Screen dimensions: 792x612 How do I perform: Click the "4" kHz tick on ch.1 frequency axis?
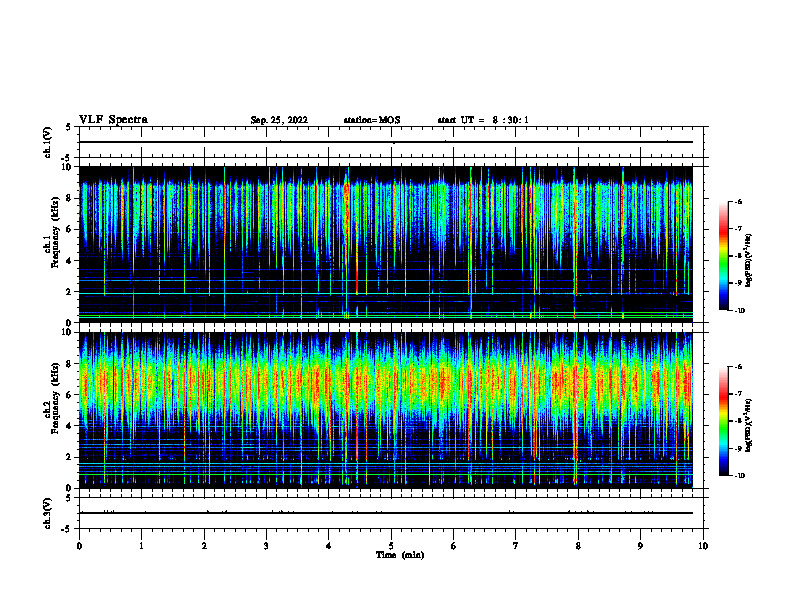pyautogui.click(x=70, y=261)
